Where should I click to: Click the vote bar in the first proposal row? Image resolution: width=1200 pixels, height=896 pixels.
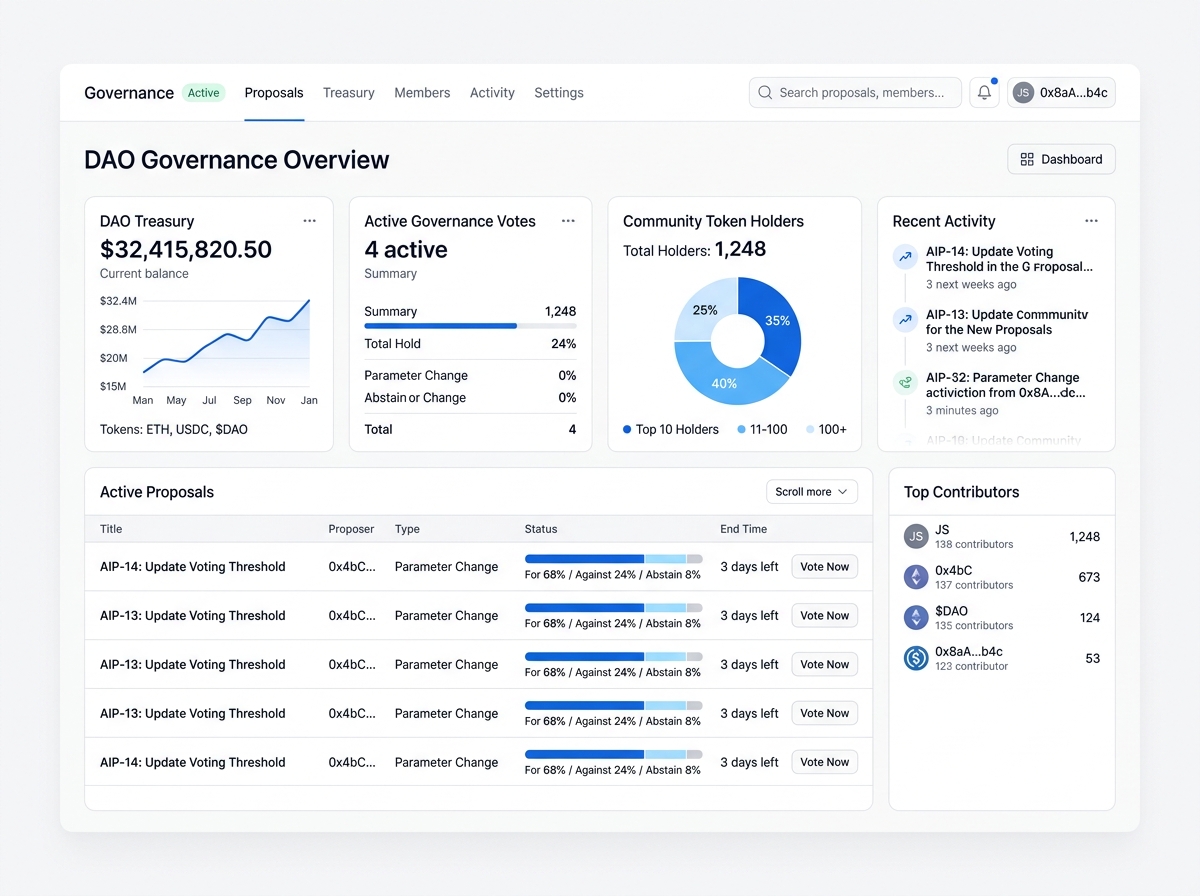pyautogui.click(x=613, y=558)
